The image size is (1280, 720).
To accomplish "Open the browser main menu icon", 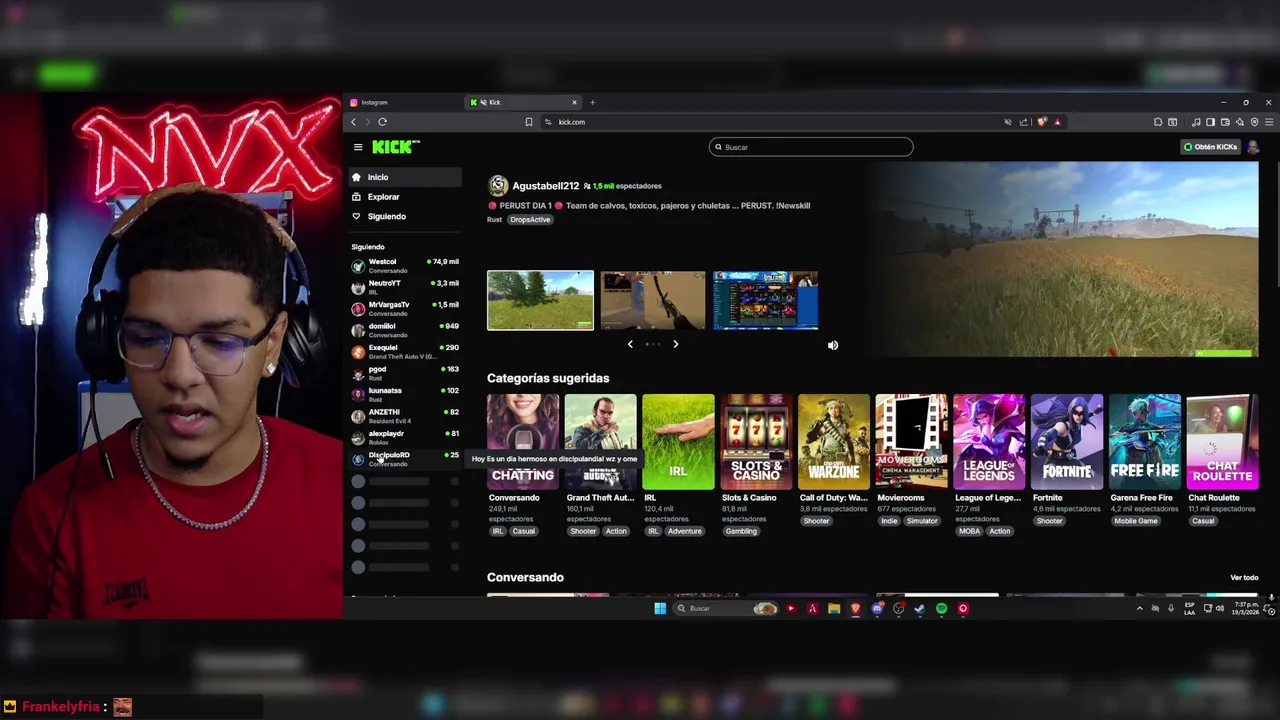I will 1268,122.
